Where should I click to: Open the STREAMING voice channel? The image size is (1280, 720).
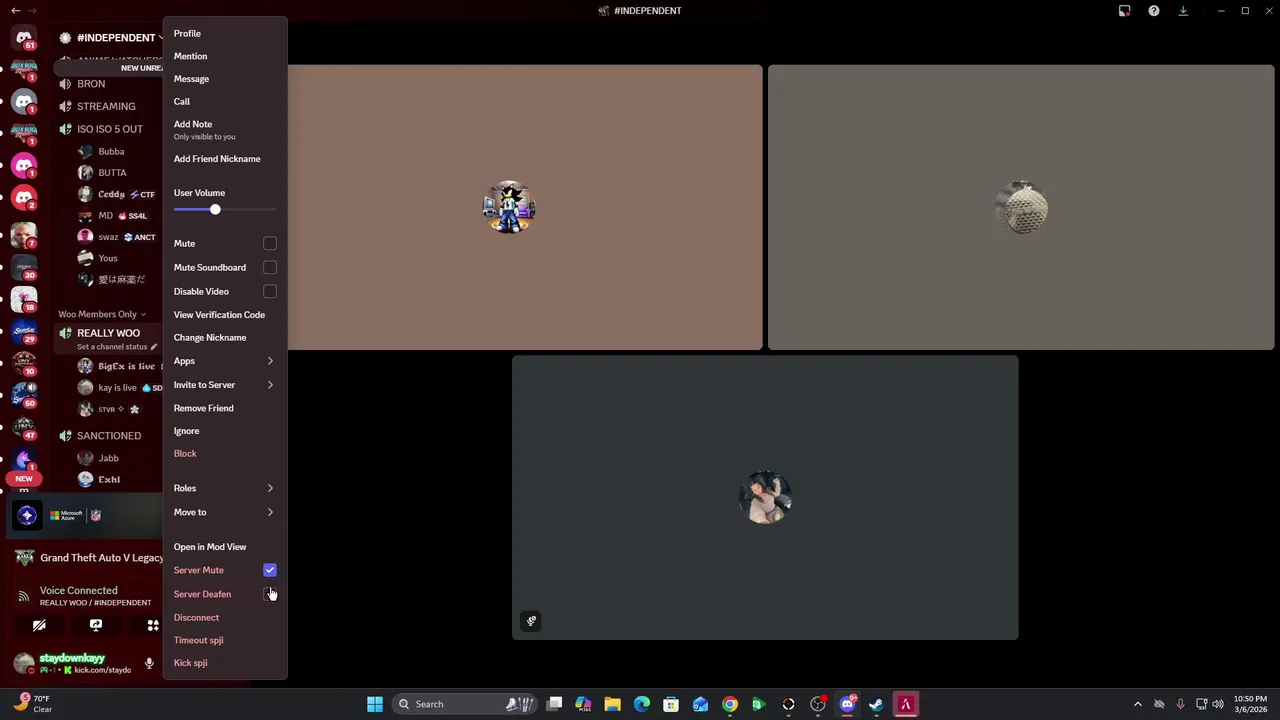(108, 106)
